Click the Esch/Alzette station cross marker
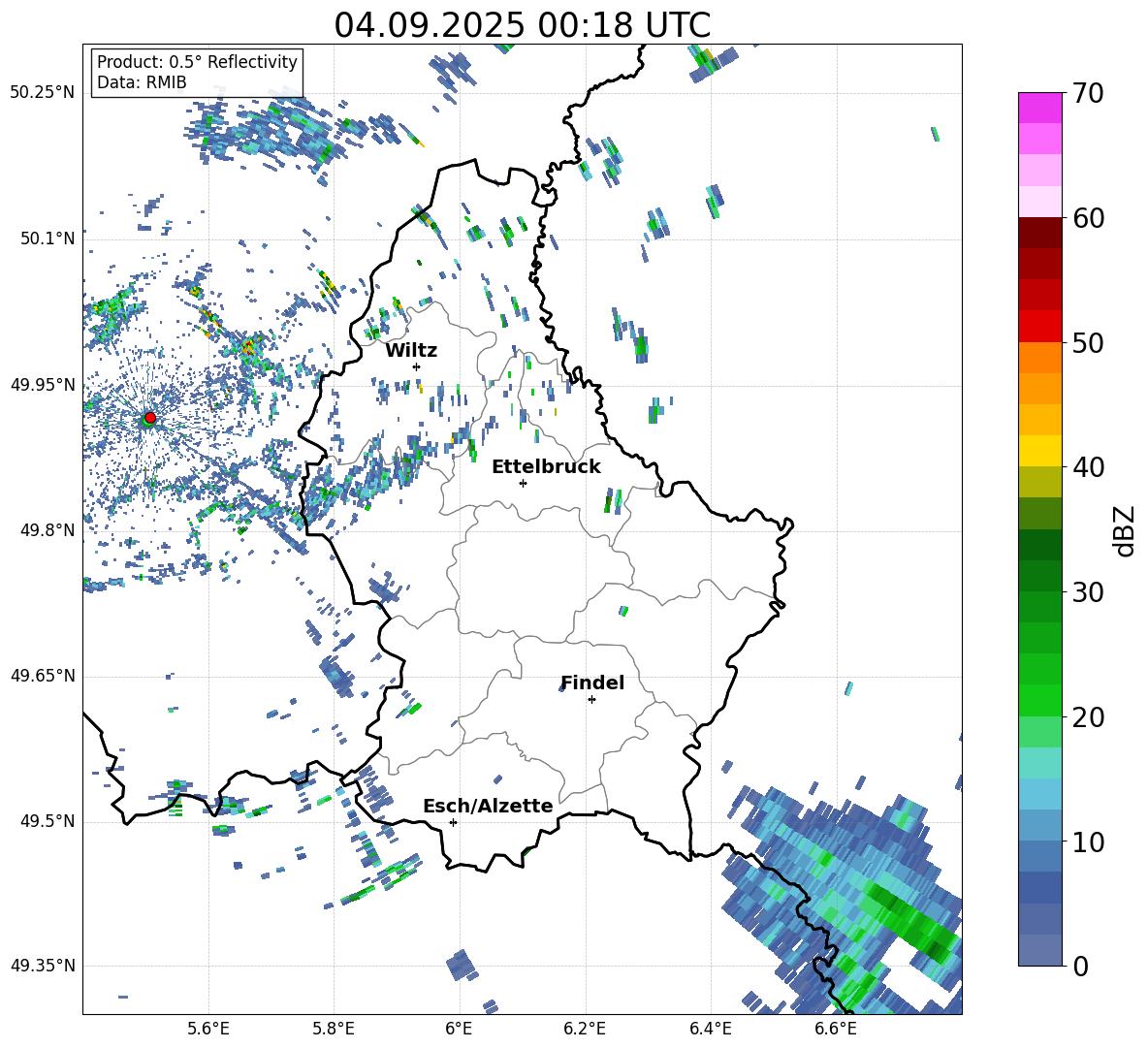The width and height of the screenshot is (1148, 1048). pyautogui.click(x=453, y=822)
